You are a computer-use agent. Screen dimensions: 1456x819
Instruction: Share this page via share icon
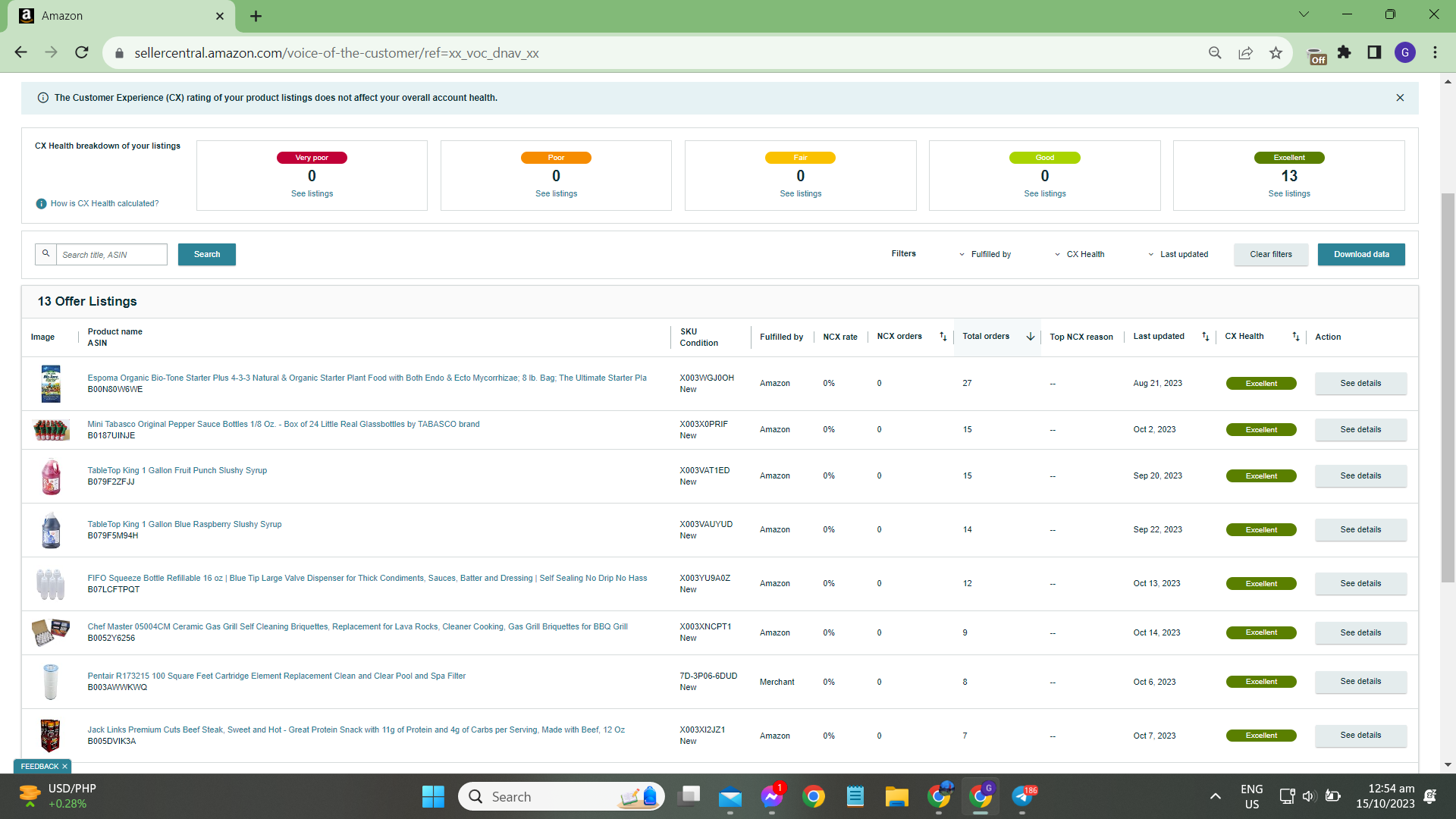[1245, 53]
